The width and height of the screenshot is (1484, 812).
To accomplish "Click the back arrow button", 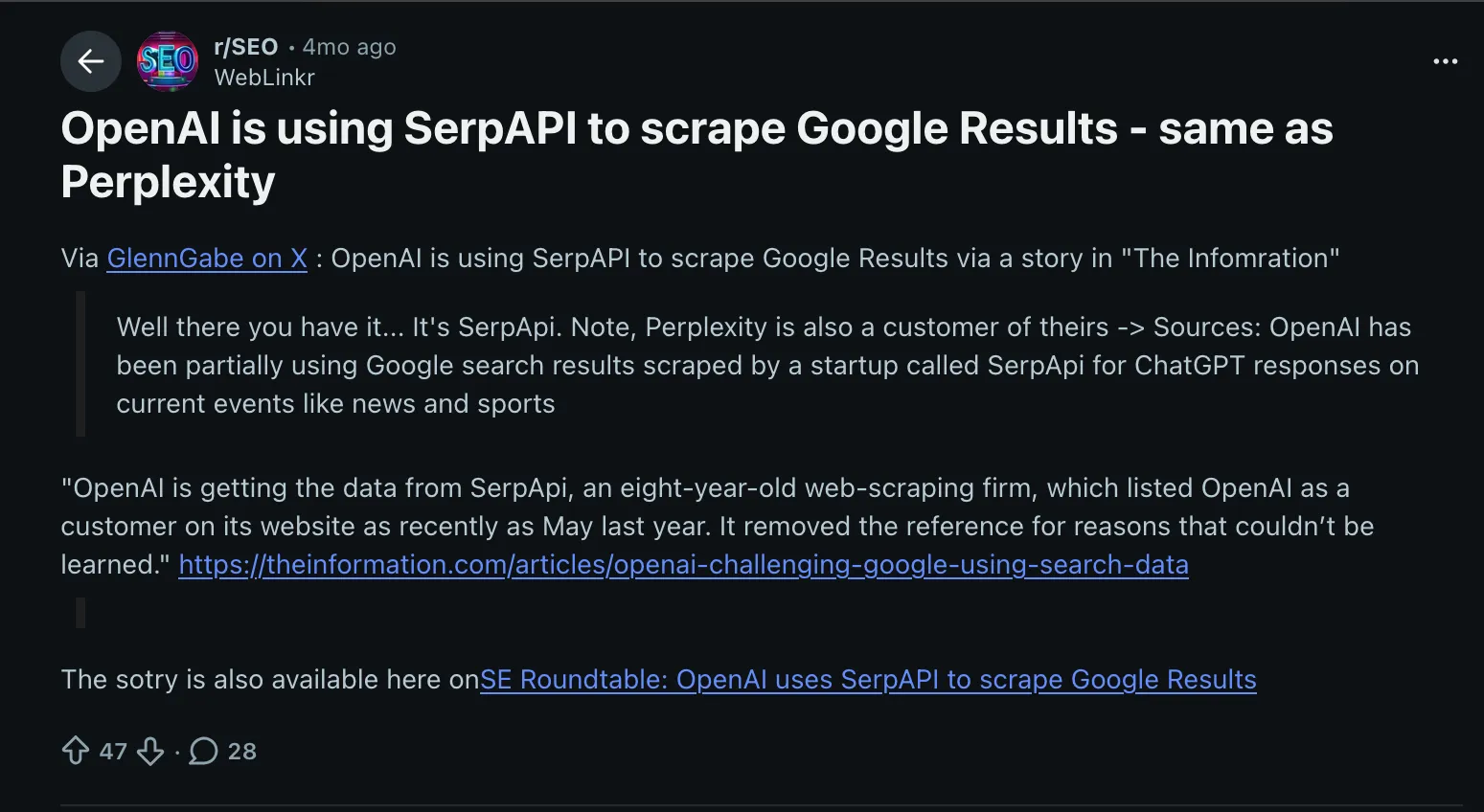I will [x=91, y=61].
